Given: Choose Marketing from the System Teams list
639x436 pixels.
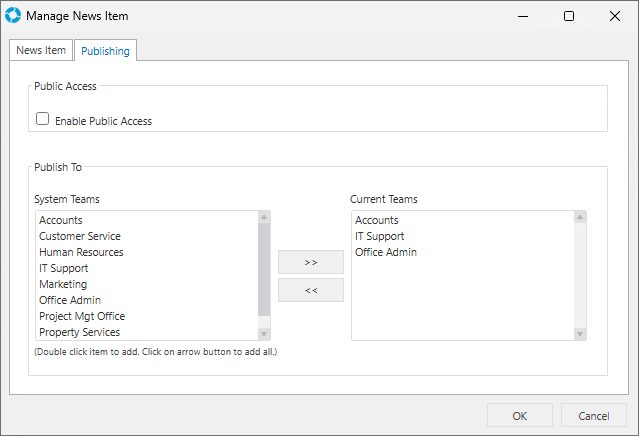Looking at the screenshot, I should tap(63, 284).
